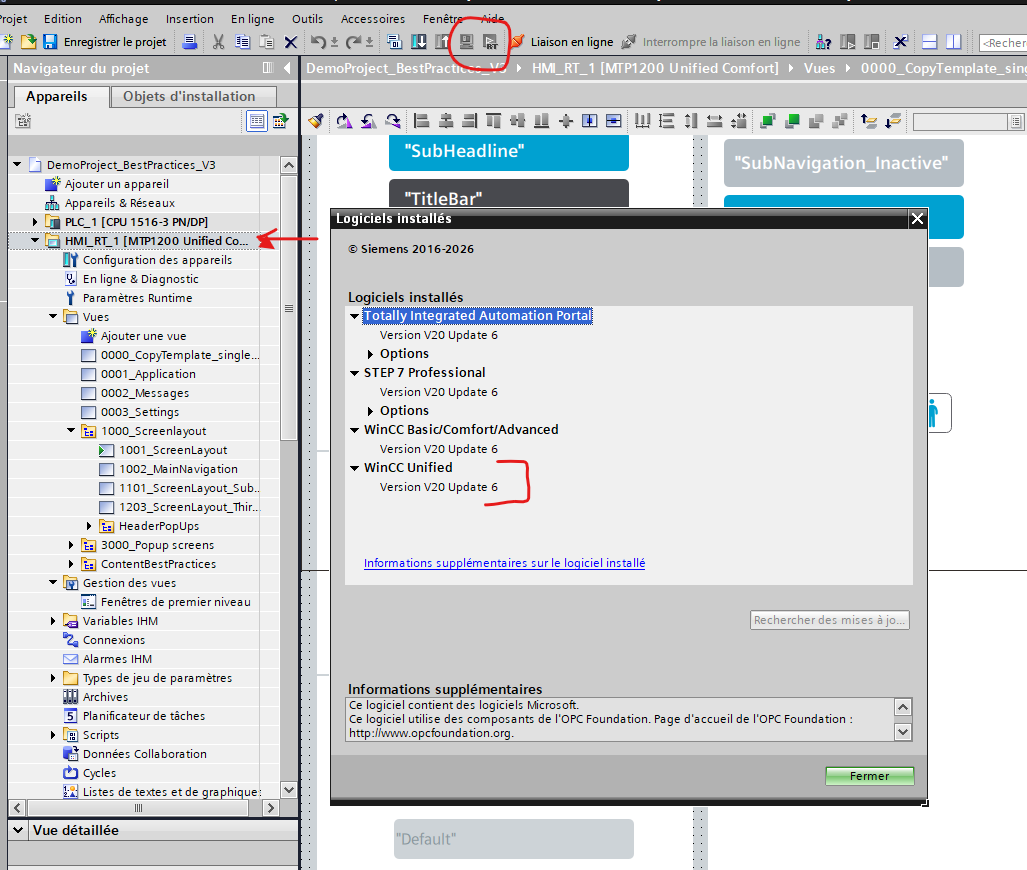Click Split editor horizontally icon
Viewport: 1027px width, 870px height.
[x=929, y=42]
